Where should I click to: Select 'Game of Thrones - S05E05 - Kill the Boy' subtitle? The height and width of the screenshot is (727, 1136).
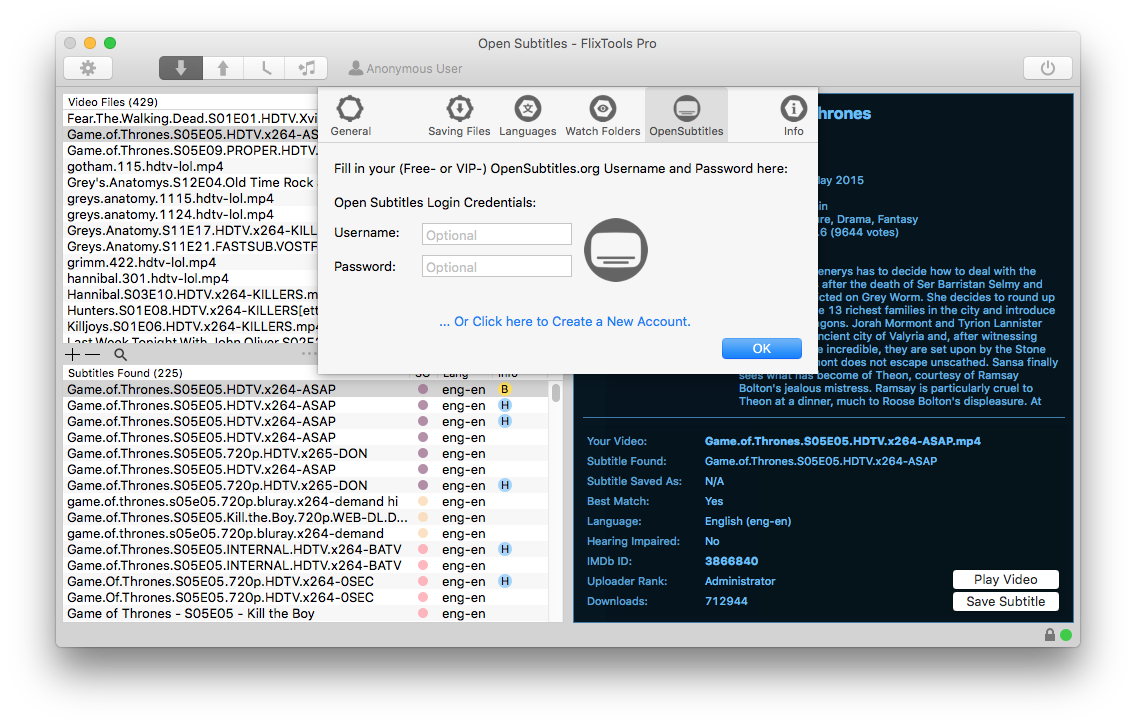pos(306,612)
